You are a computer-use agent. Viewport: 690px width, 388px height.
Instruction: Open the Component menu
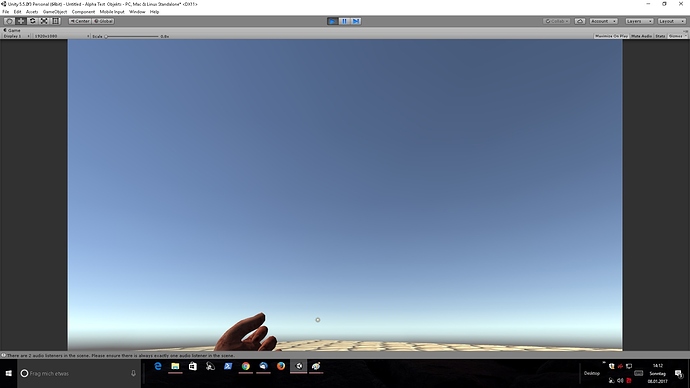(x=83, y=12)
